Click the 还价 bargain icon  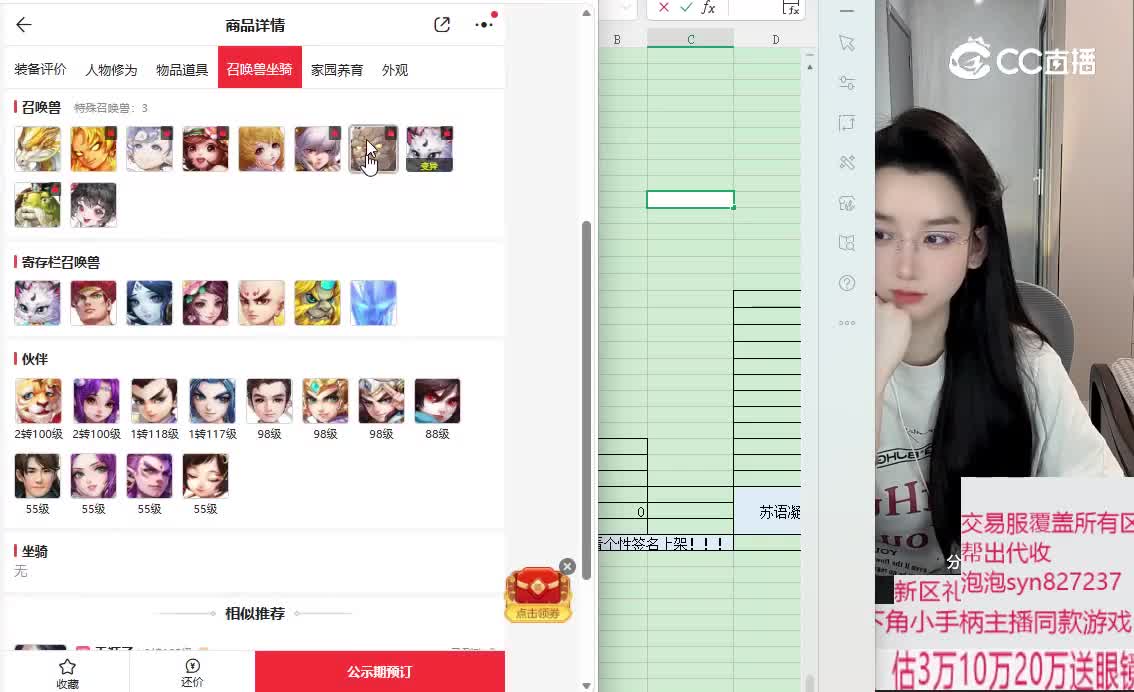click(x=192, y=672)
